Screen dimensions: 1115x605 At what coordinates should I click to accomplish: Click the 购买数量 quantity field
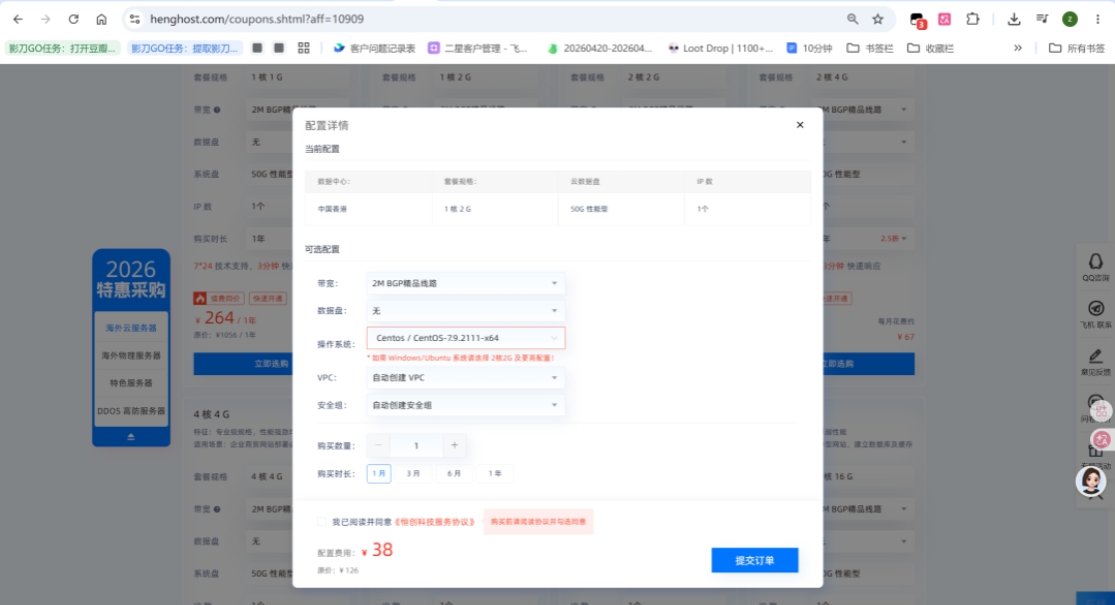coord(416,446)
